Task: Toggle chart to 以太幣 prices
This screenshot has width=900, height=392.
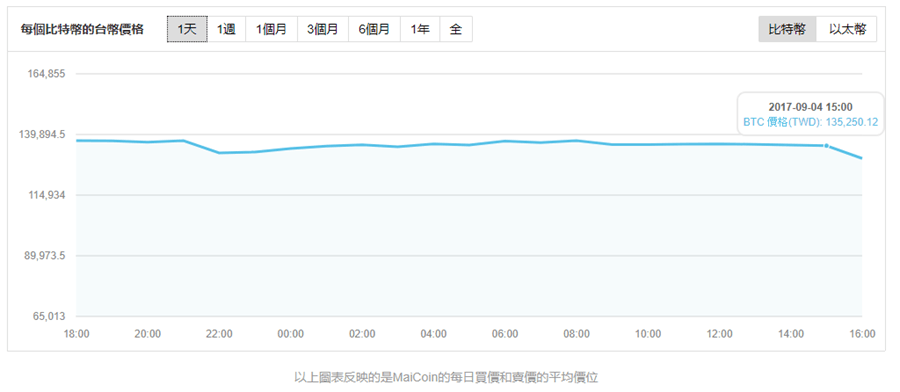Action: tap(846, 29)
